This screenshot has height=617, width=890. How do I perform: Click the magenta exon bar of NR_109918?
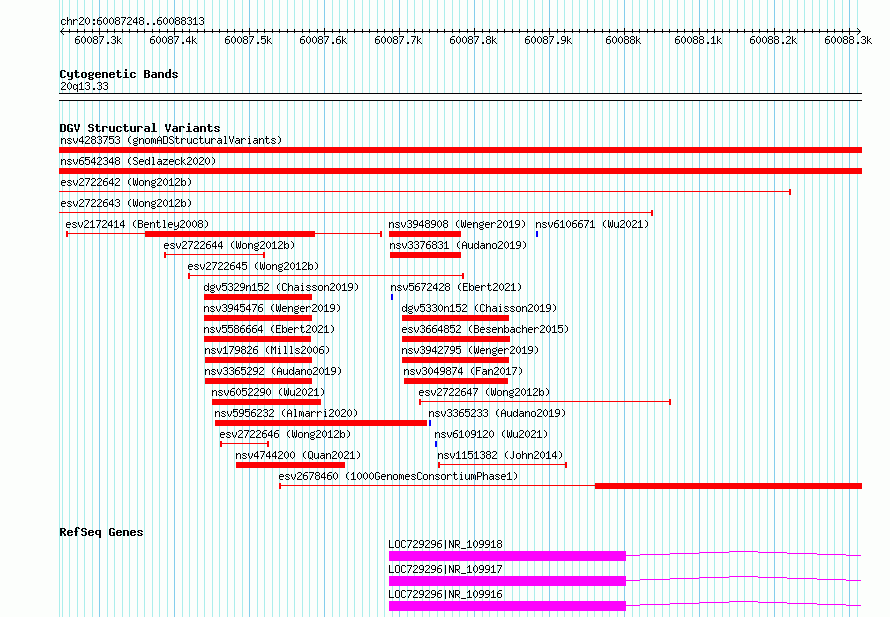(x=507, y=556)
